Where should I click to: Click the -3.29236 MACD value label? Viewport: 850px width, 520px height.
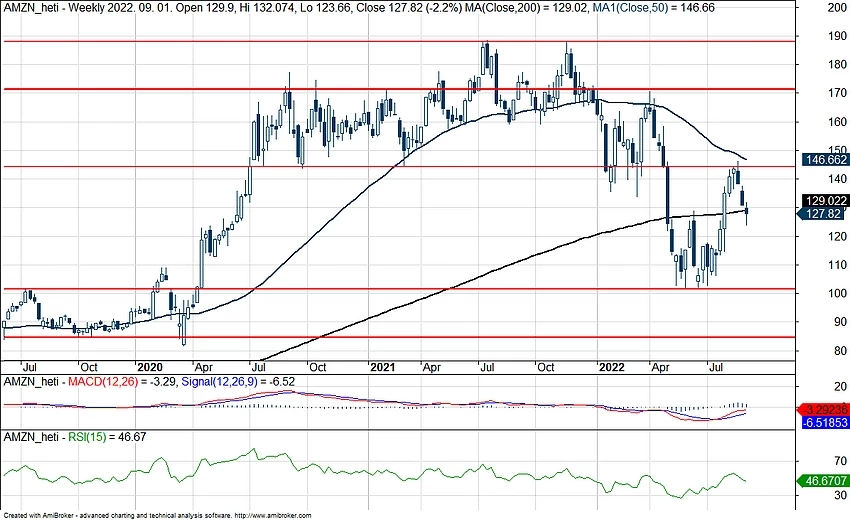click(x=824, y=410)
